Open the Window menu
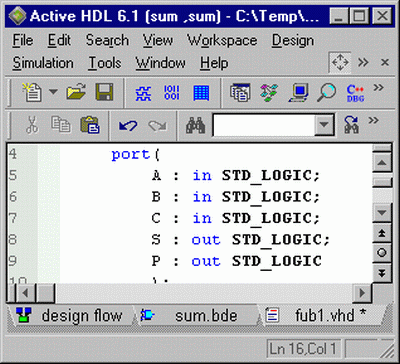The width and height of the screenshot is (400, 364). [160, 63]
